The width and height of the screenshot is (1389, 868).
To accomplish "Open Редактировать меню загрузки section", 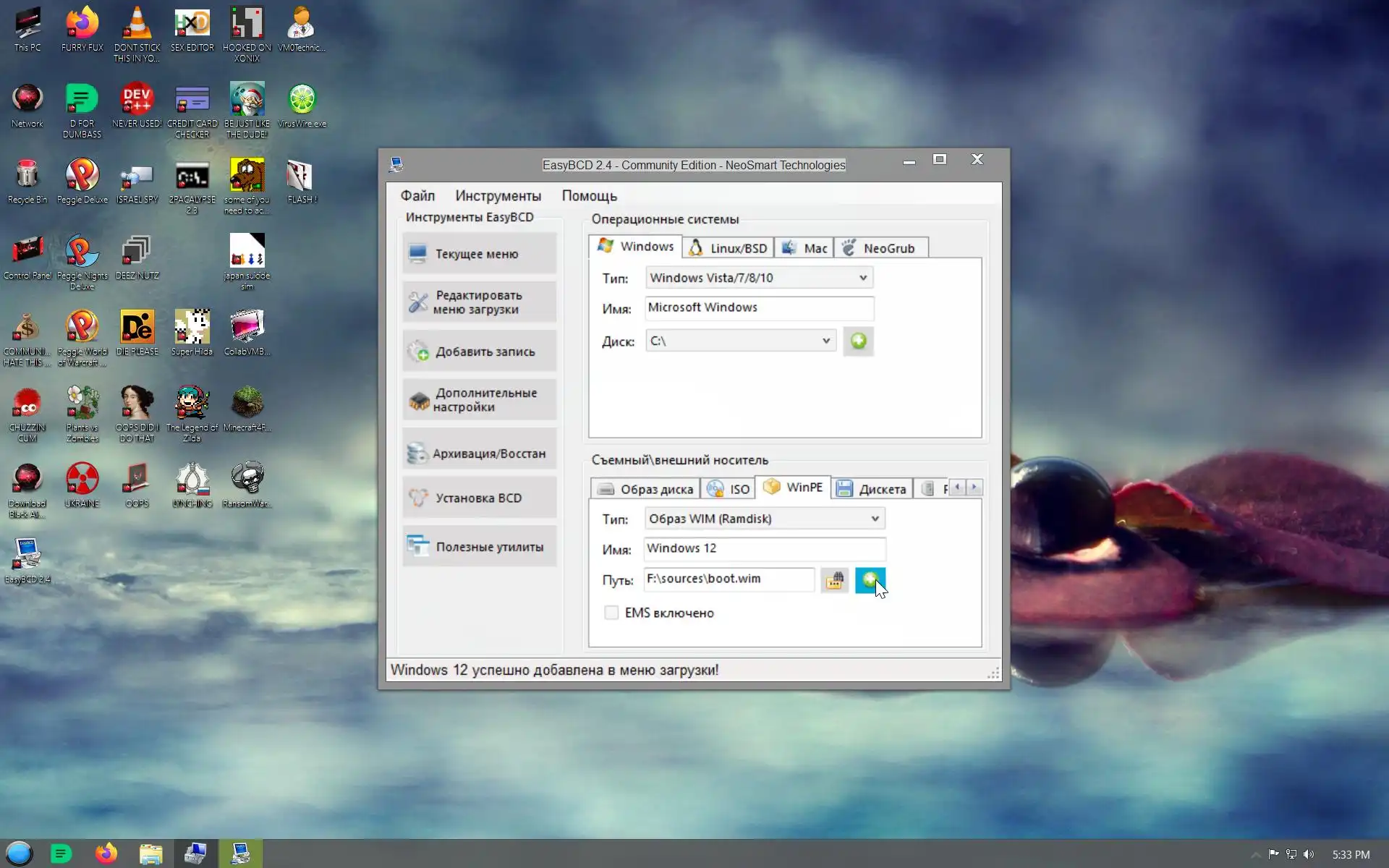I will pos(479,302).
